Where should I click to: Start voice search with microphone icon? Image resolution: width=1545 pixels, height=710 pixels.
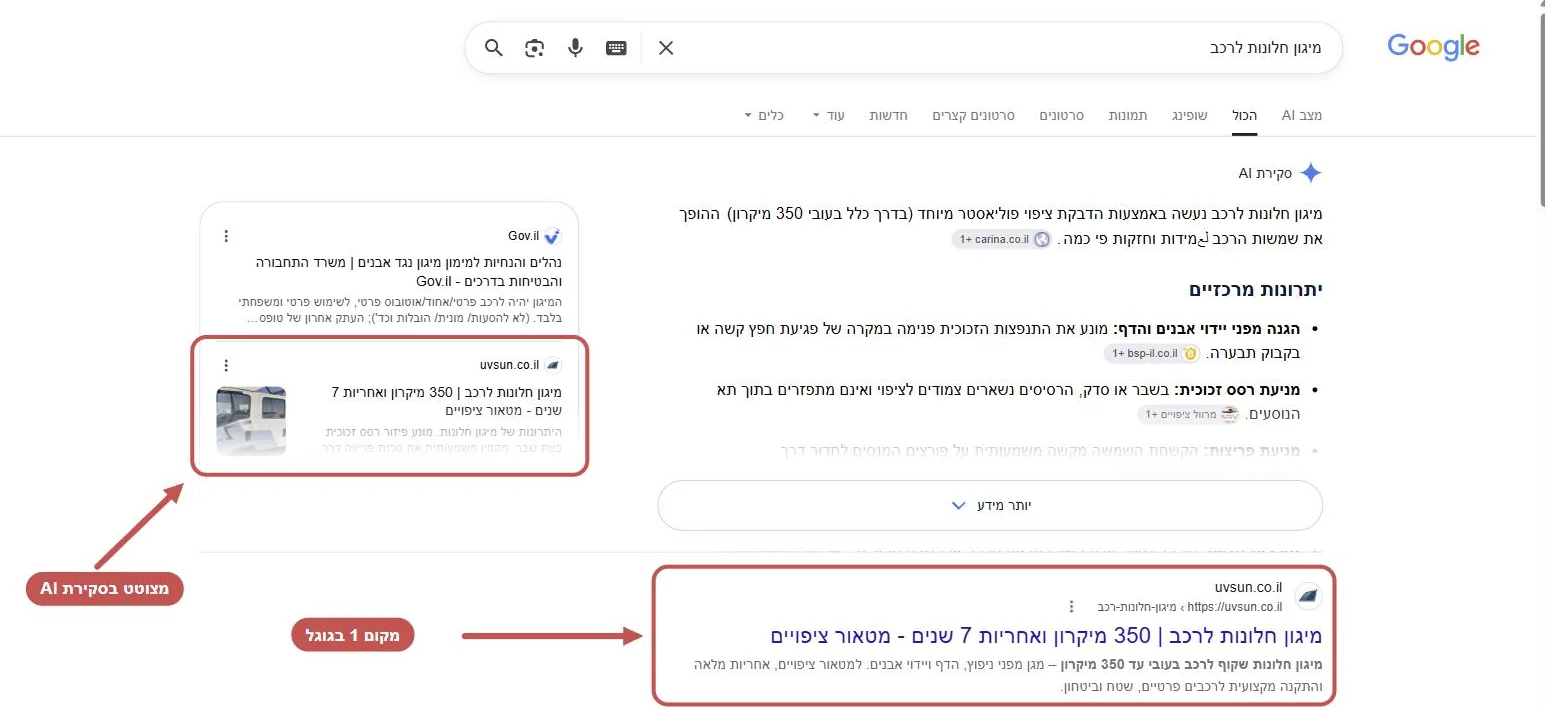pos(575,47)
